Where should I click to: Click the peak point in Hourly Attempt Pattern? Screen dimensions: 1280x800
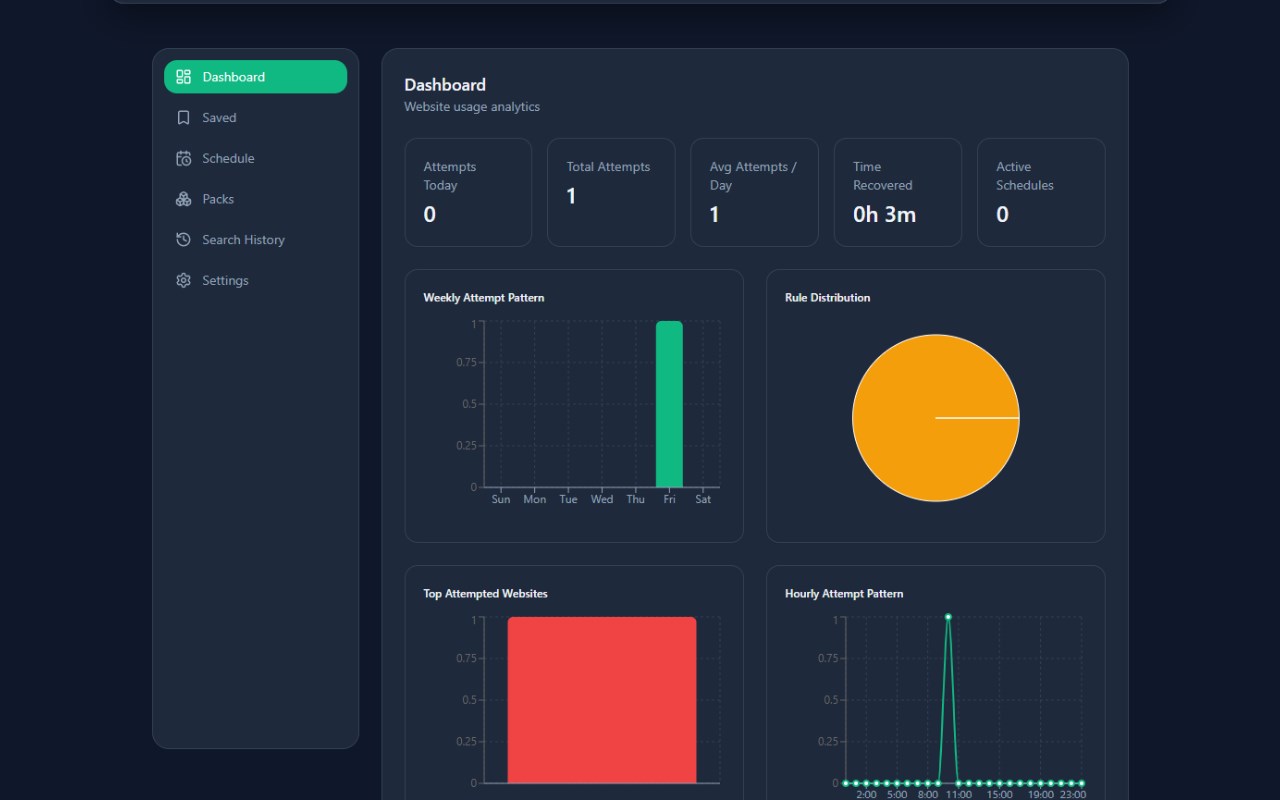coord(948,617)
